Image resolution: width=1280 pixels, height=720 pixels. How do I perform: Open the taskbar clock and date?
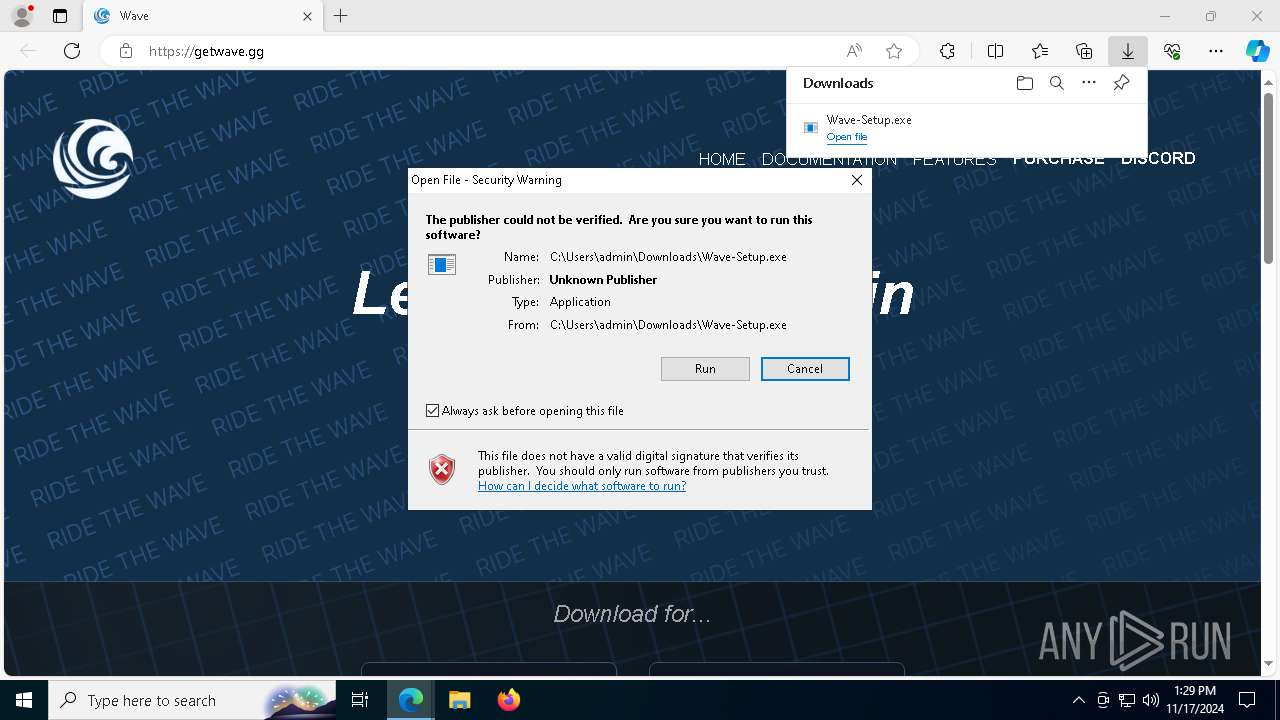point(1194,700)
